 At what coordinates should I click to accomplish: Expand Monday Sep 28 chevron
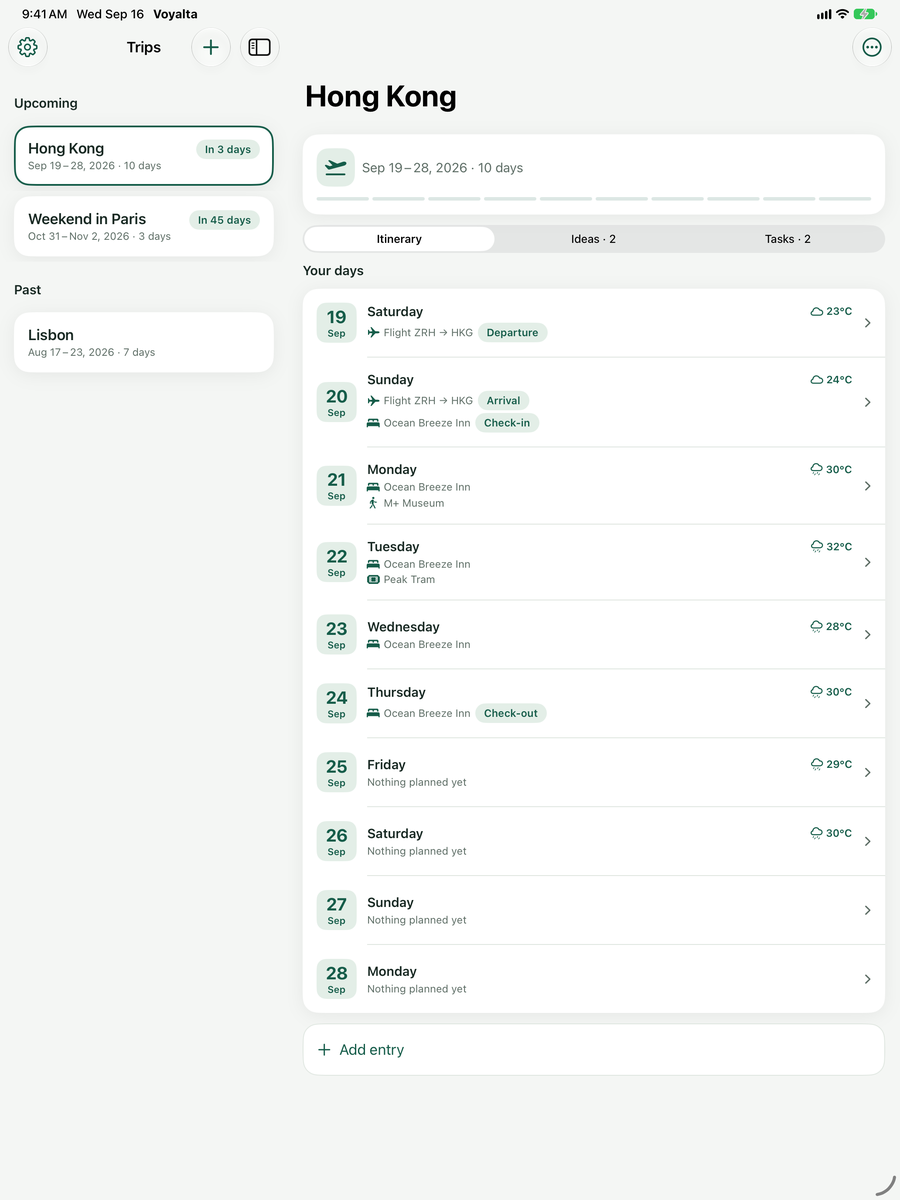(867, 979)
